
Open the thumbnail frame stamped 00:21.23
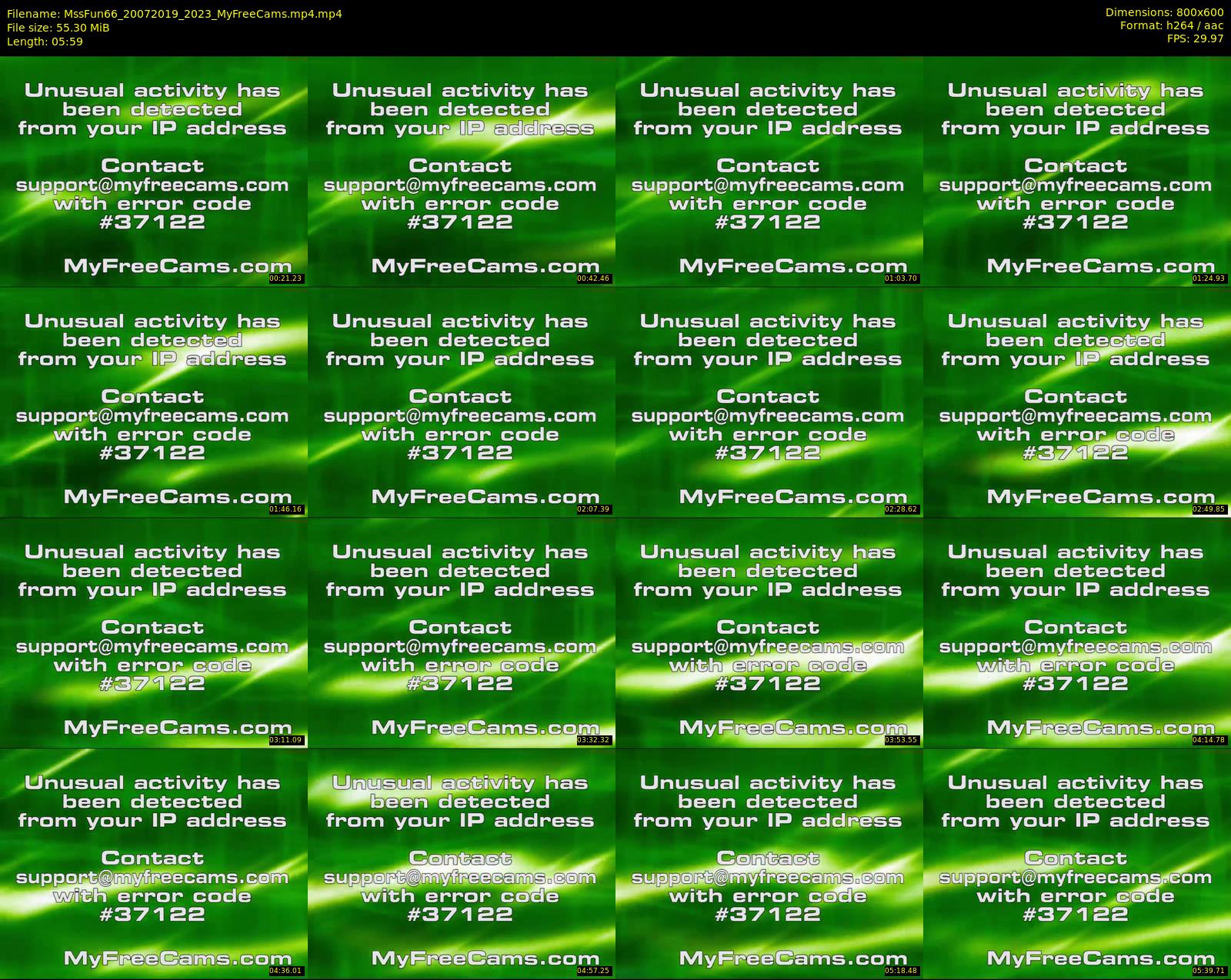[154, 171]
